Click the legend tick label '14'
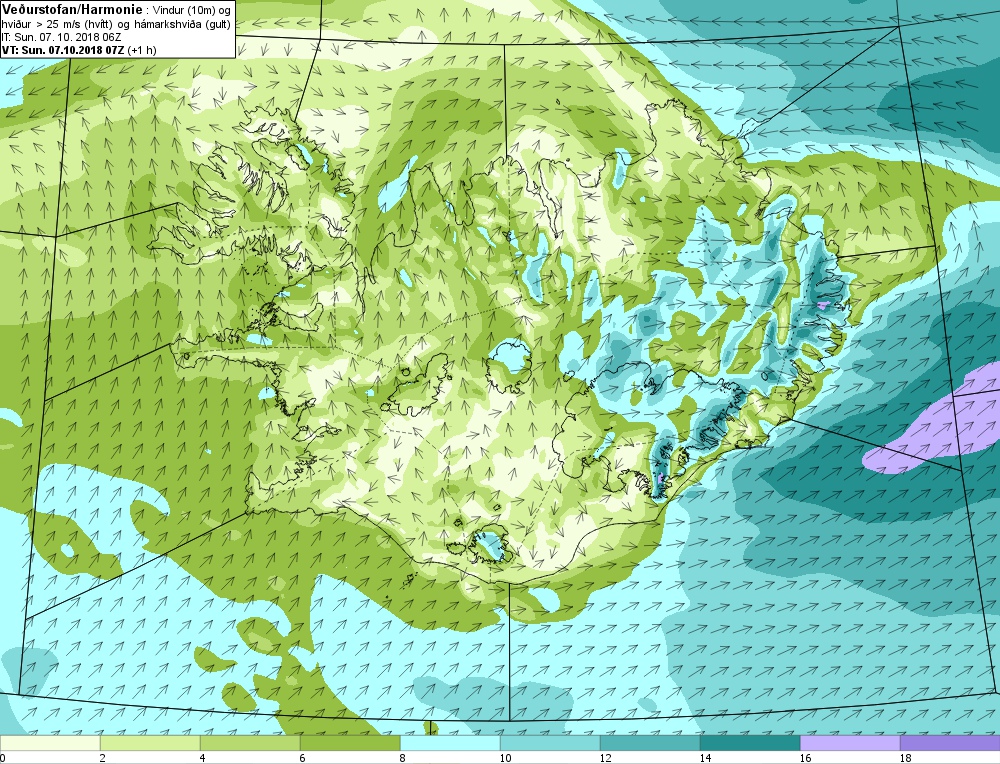The image size is (1000, 764). [x=705, y=758]
